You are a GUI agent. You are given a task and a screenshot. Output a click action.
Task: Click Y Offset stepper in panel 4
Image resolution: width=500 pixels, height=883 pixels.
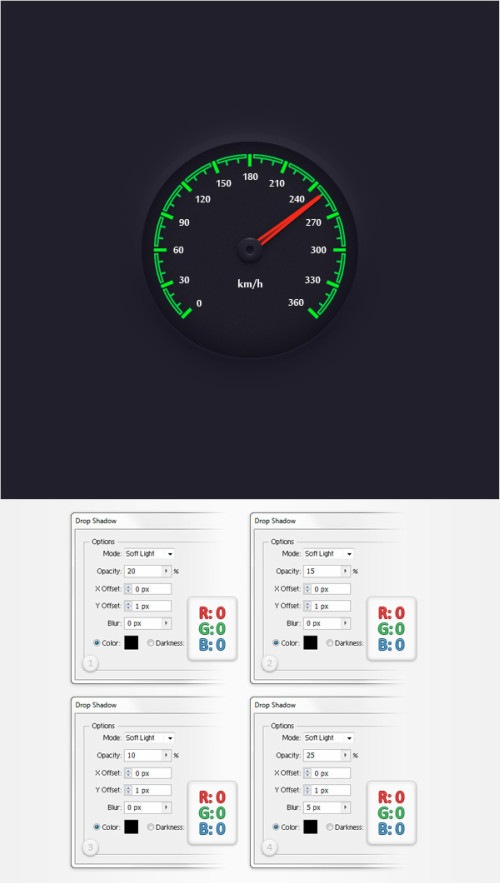307,790
